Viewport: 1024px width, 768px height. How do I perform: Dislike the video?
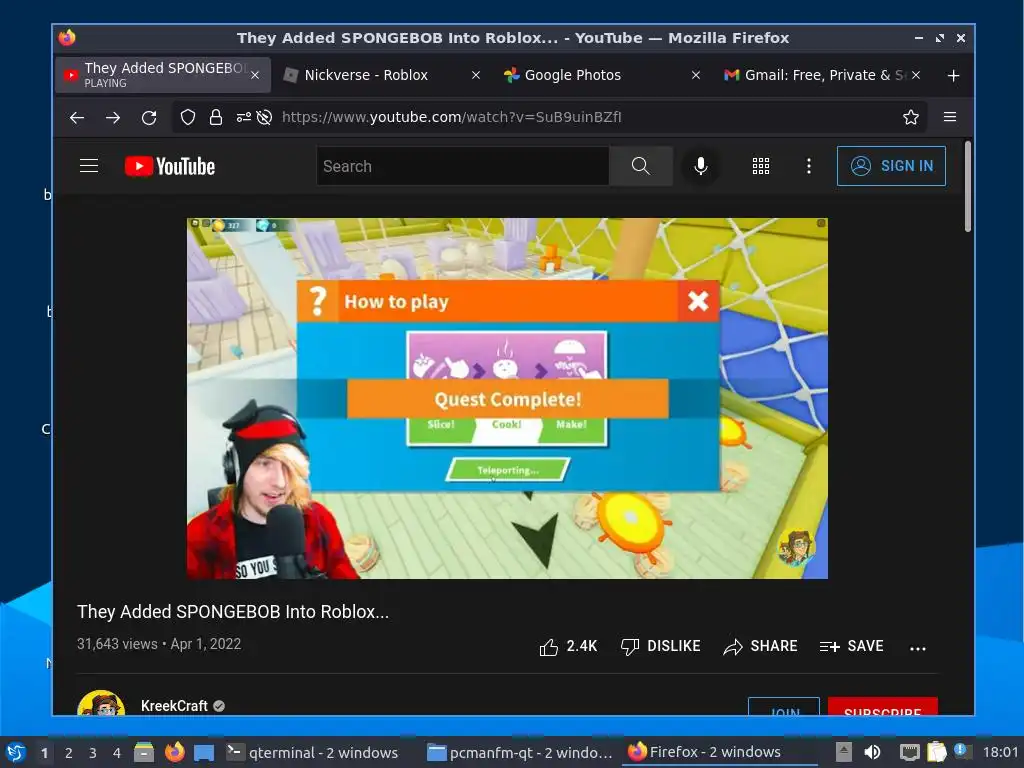coord(660,647)
